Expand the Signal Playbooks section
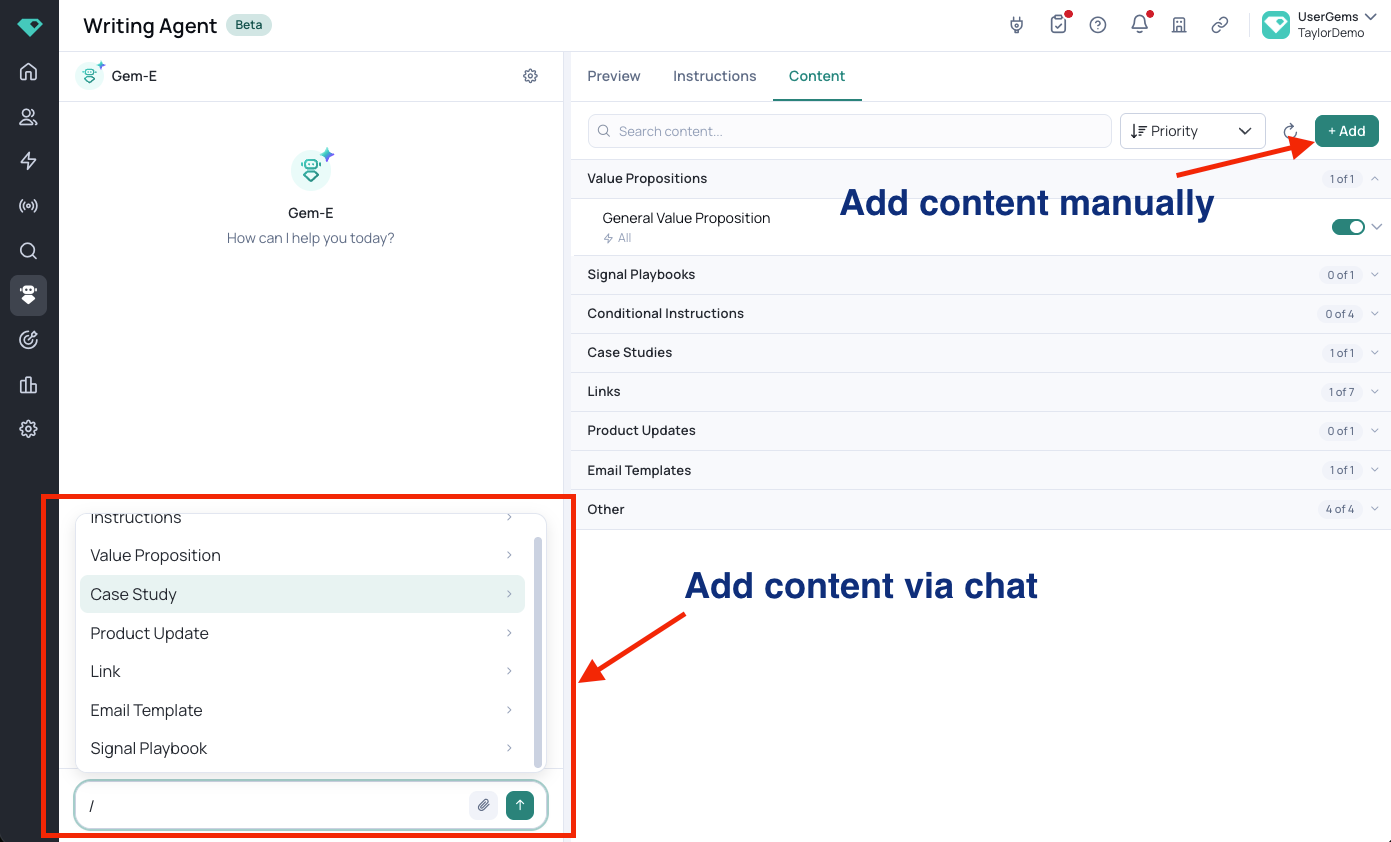The image size is (1391, 842). click(1375, 275)
